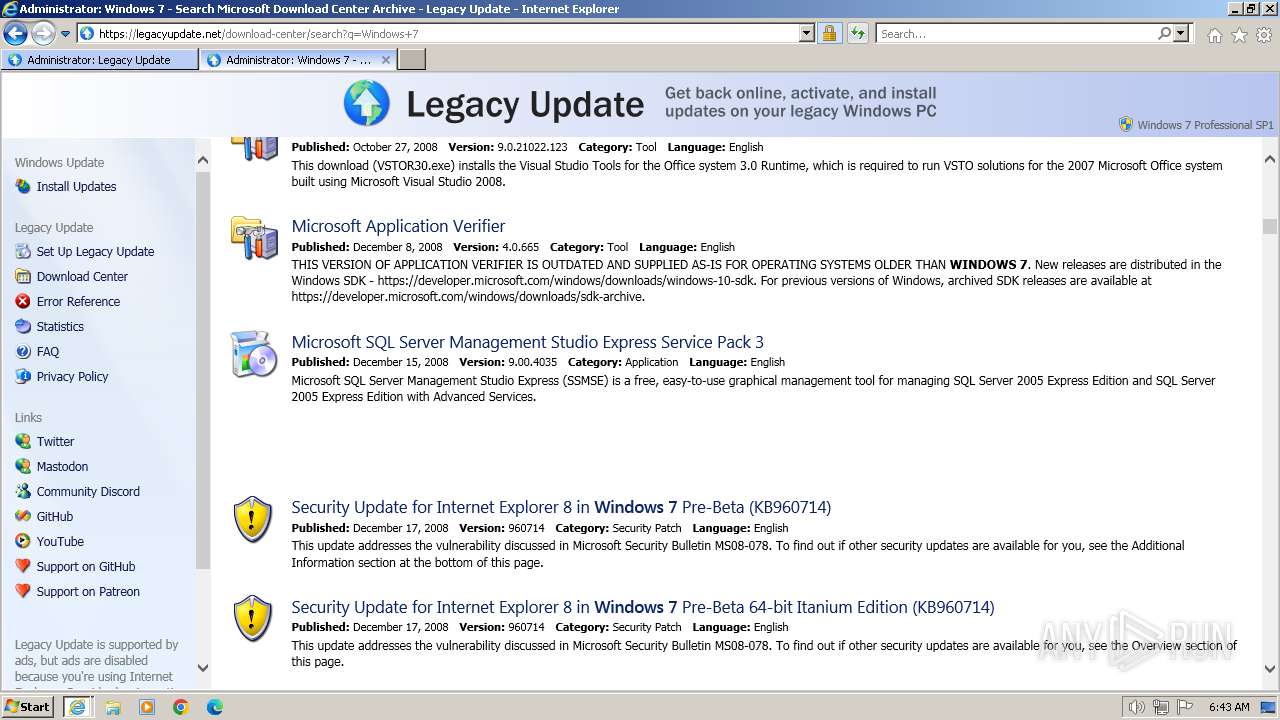Click the Legacy Update logo icon
1280x720 pixels.
(367, 104)
